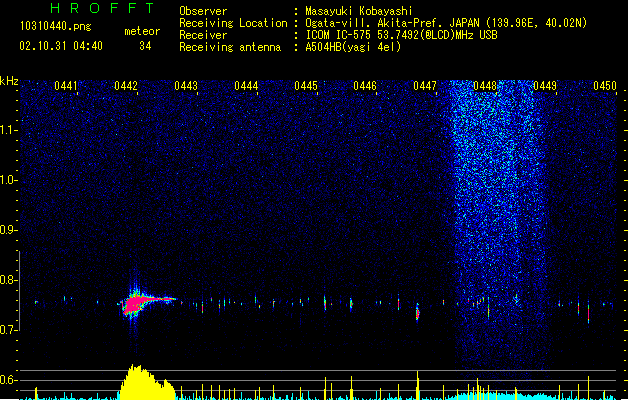Click the Receiver label

tap(203, 35)
